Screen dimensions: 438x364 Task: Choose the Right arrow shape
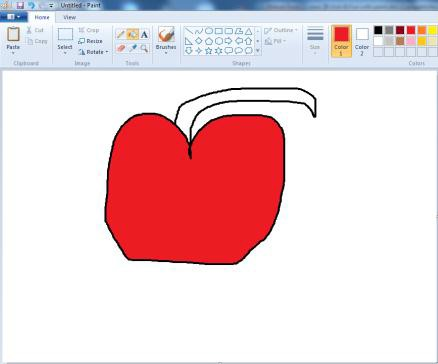[x=229, y=41]
